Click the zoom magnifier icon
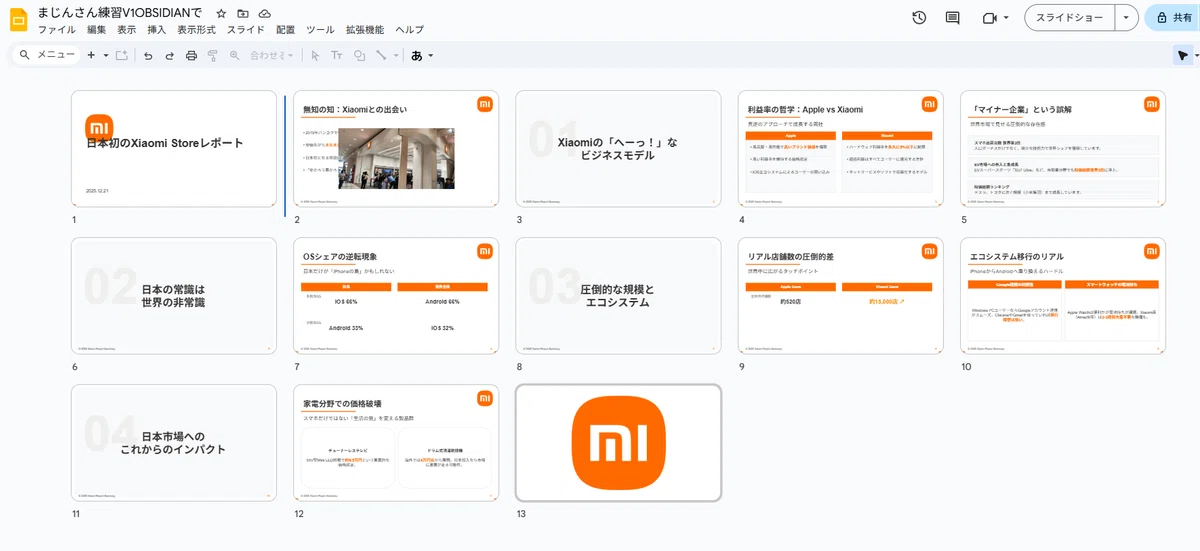 [x=234, y=55]
